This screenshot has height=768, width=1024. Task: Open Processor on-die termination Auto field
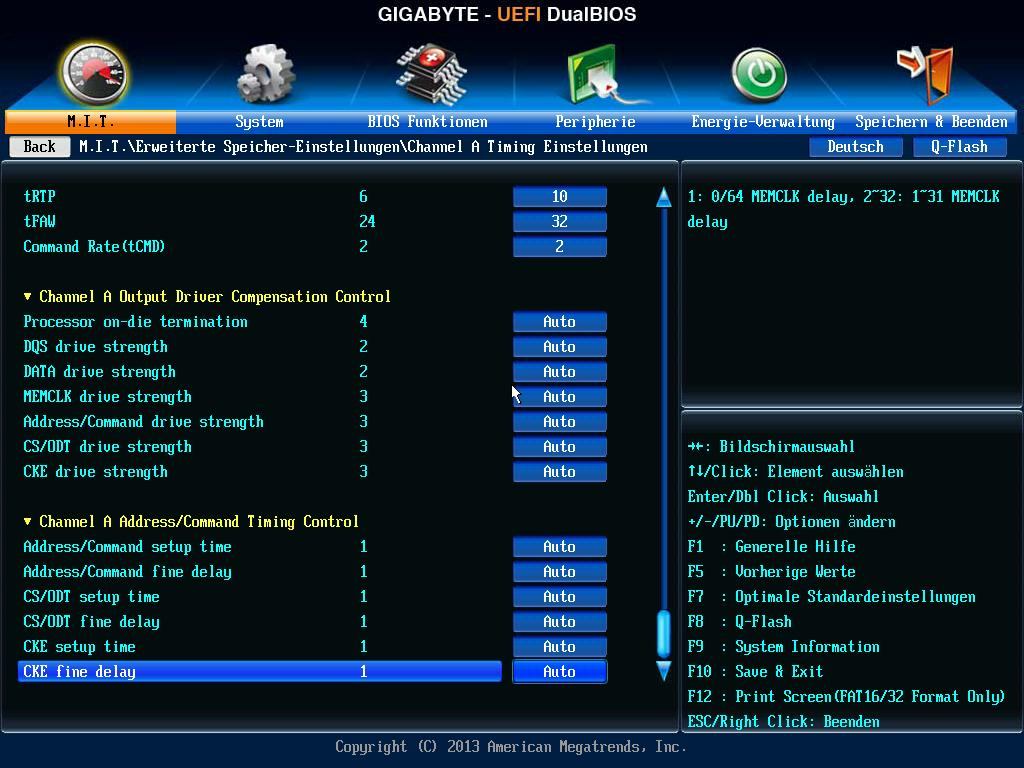560,321
